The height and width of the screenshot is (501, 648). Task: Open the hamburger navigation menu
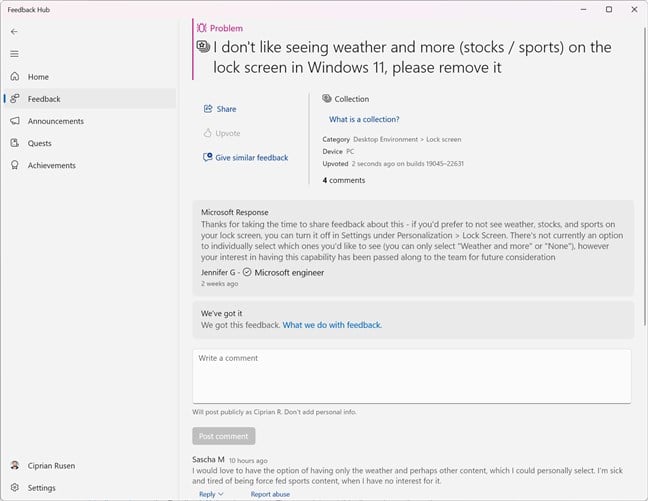(14, 54)
